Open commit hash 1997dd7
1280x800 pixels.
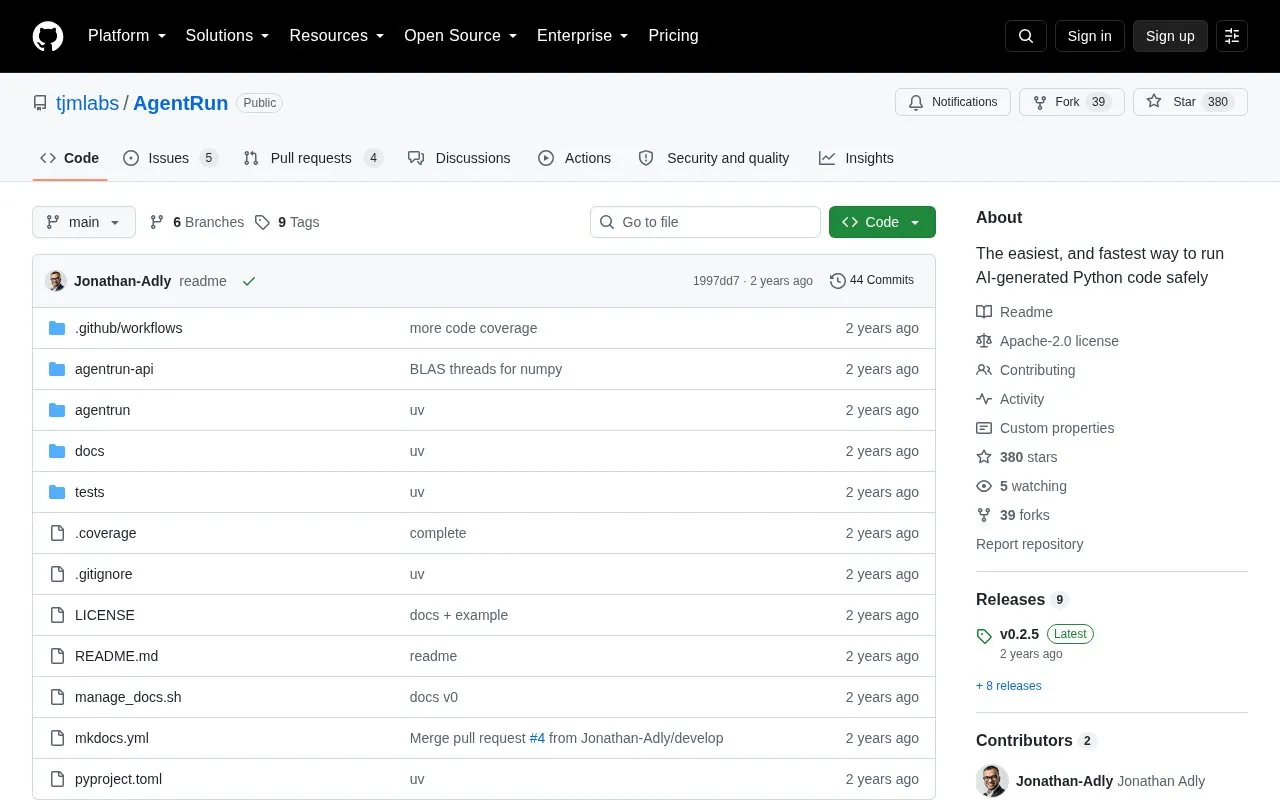(716, 281)
